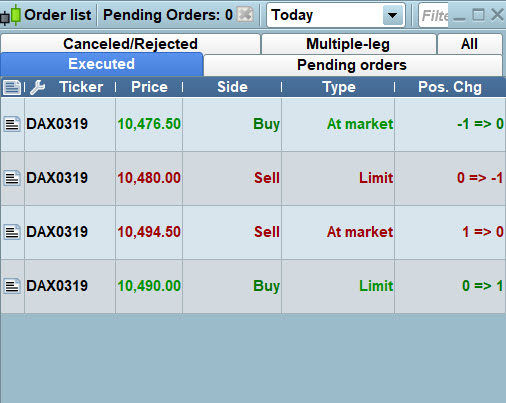Select DAX0319 ticker in 10,490.00 row
This screenshot has height=403, width=506.
[x=57, y=286]
